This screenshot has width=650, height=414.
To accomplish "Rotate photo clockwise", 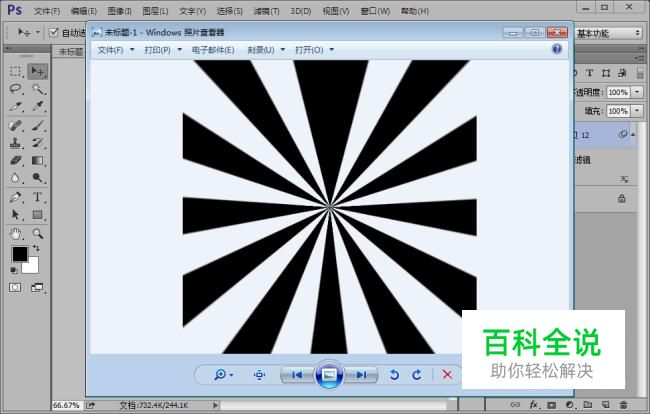I will [417, 375].
